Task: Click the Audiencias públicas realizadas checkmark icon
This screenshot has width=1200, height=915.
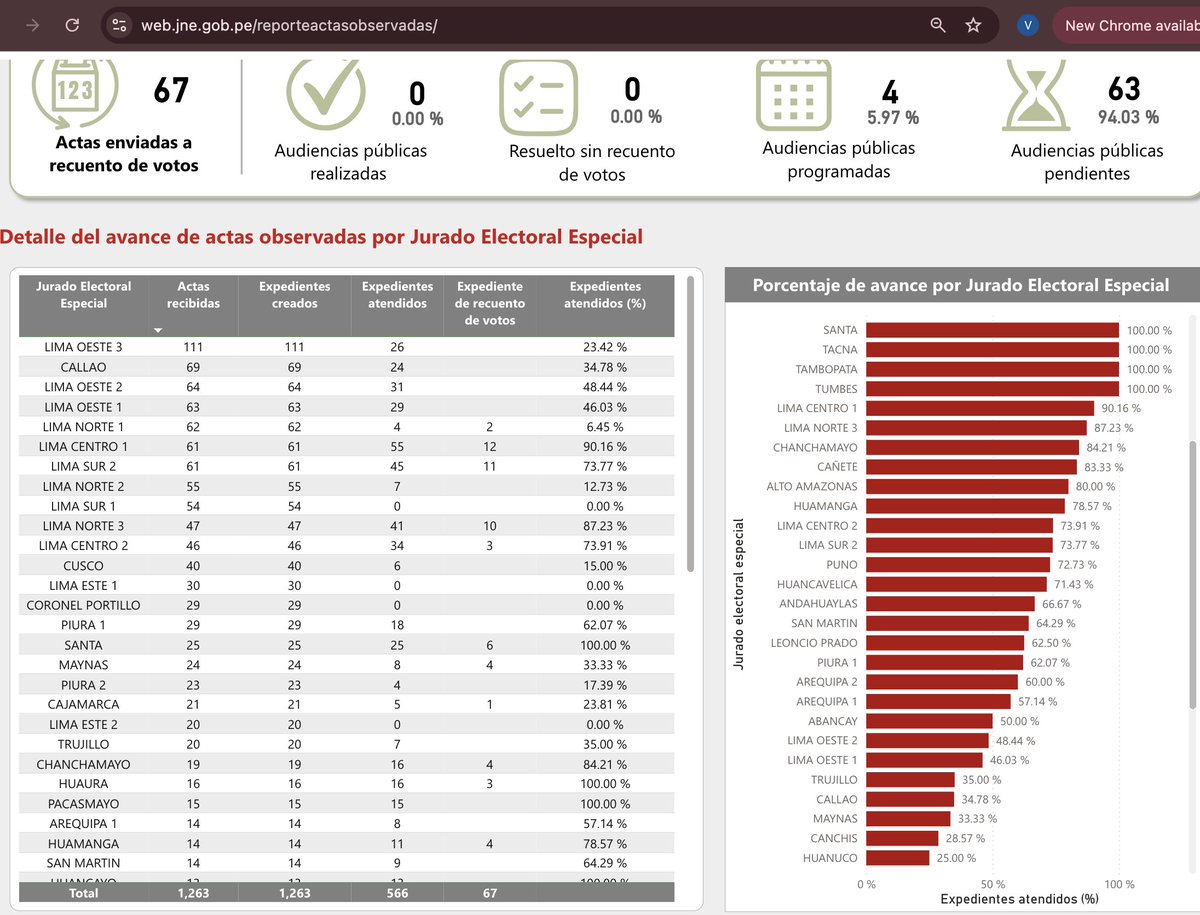Action: [326, 93]
